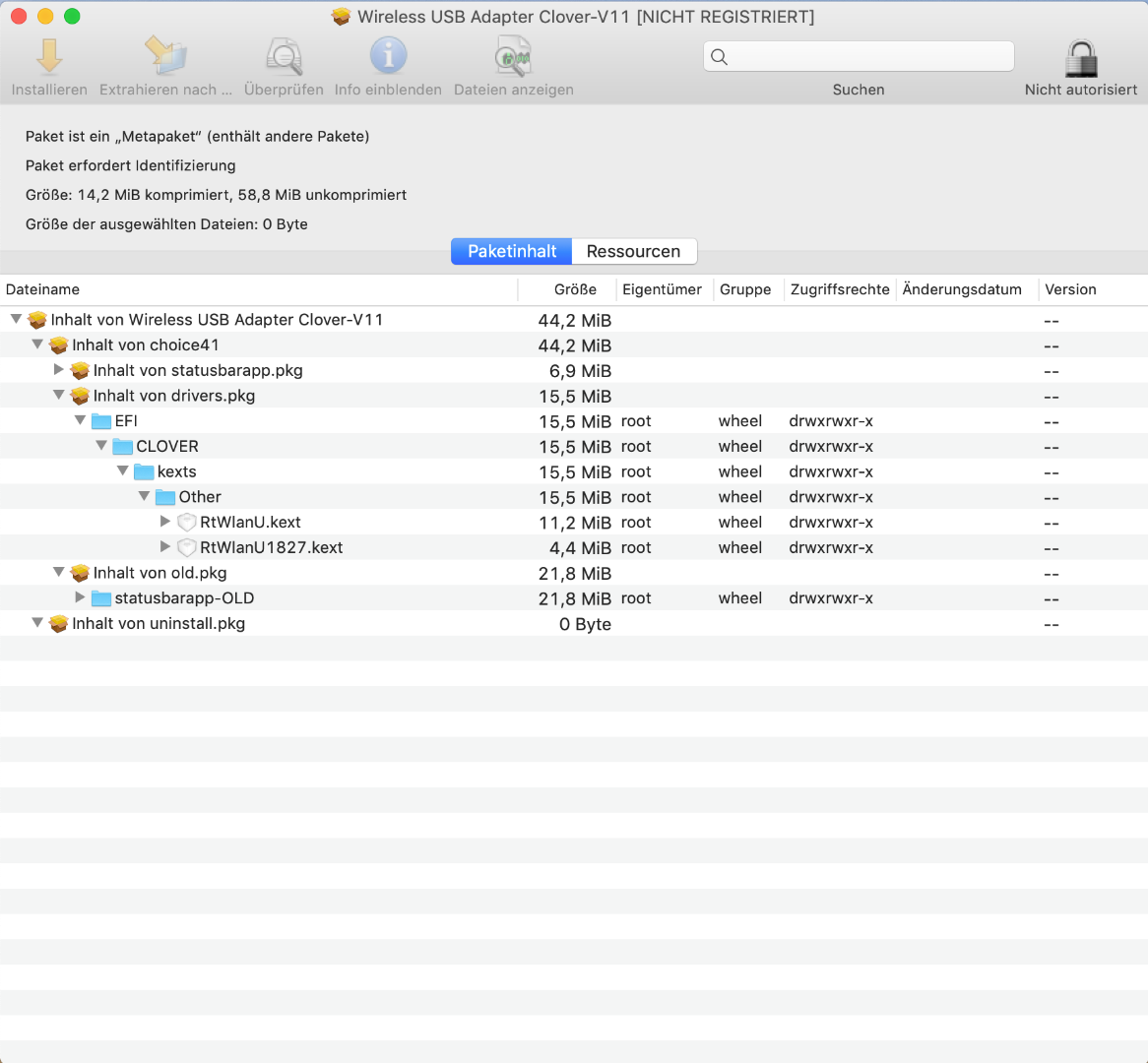Viewport: 1148px width, 1063px height.
Task: Collapse the CLOVER folder
Action: pyautogui.click(x=101, y=446)
